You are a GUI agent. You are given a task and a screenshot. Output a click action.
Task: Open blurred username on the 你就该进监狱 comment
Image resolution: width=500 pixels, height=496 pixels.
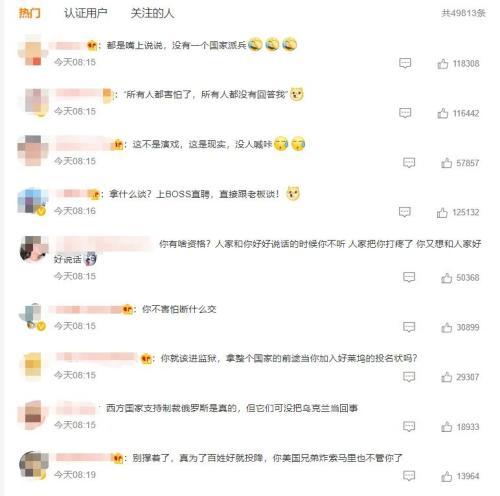pyautogui.click(x=97, y=357)
